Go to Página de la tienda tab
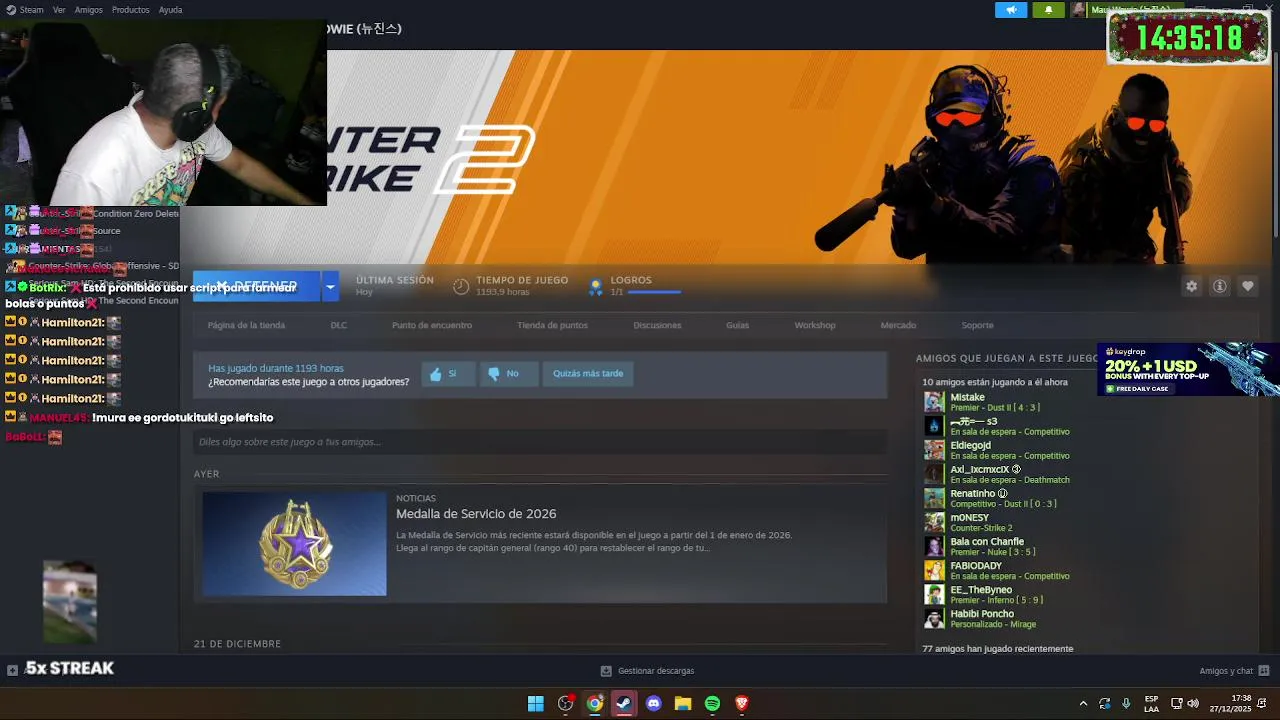Image resolution: width=1280 pixels, height=720 pixels. click(246, 325)
